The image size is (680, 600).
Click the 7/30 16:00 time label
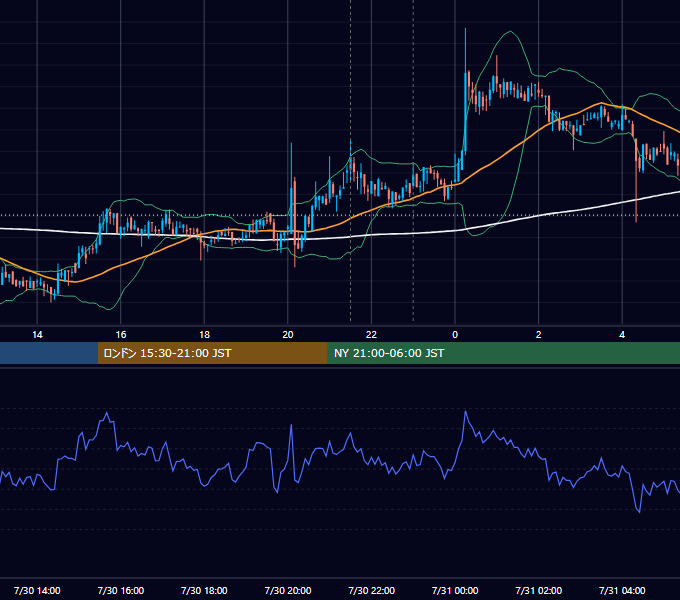coord(121,590)
